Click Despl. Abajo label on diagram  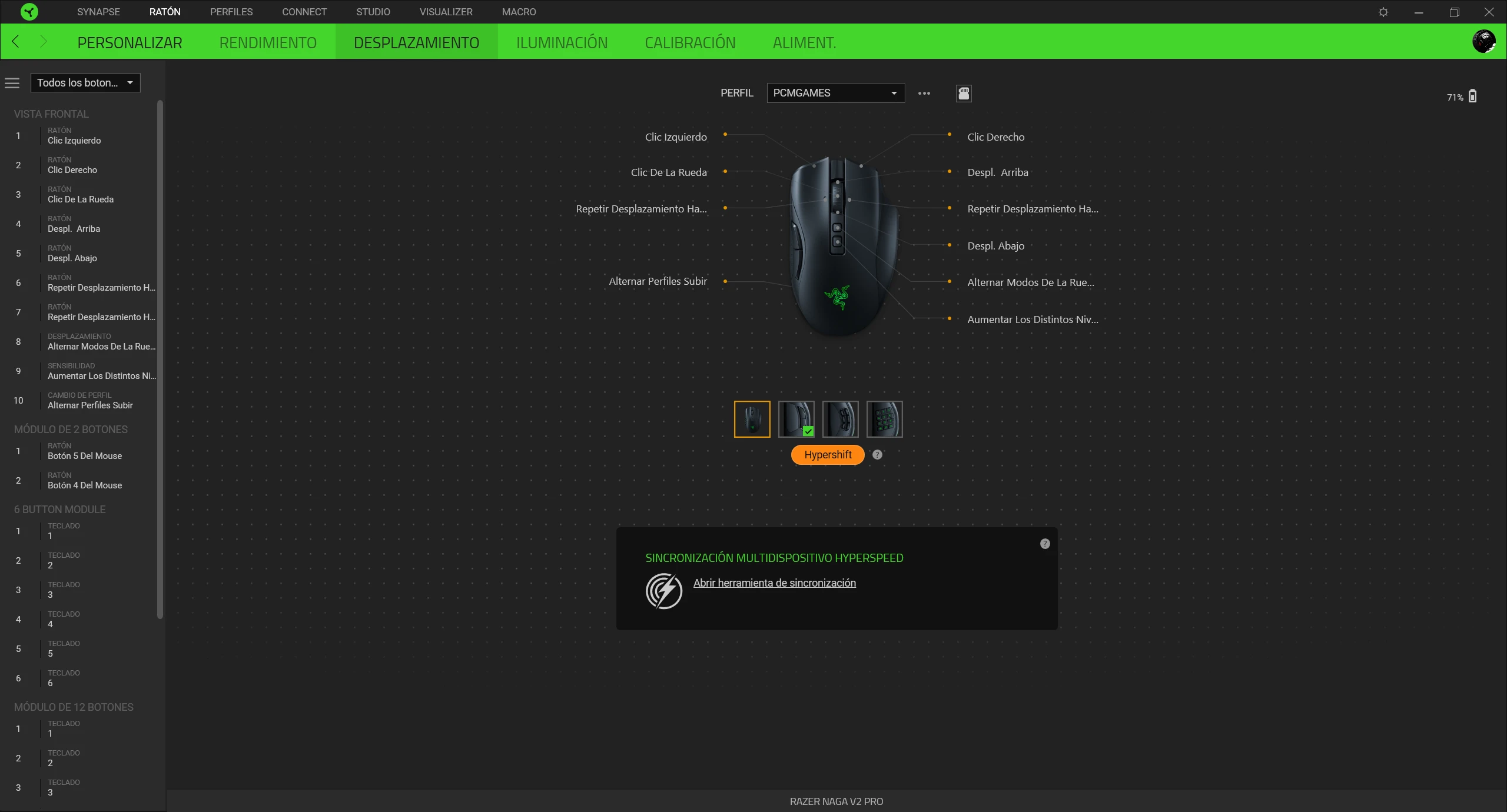[x=996, y=246]
